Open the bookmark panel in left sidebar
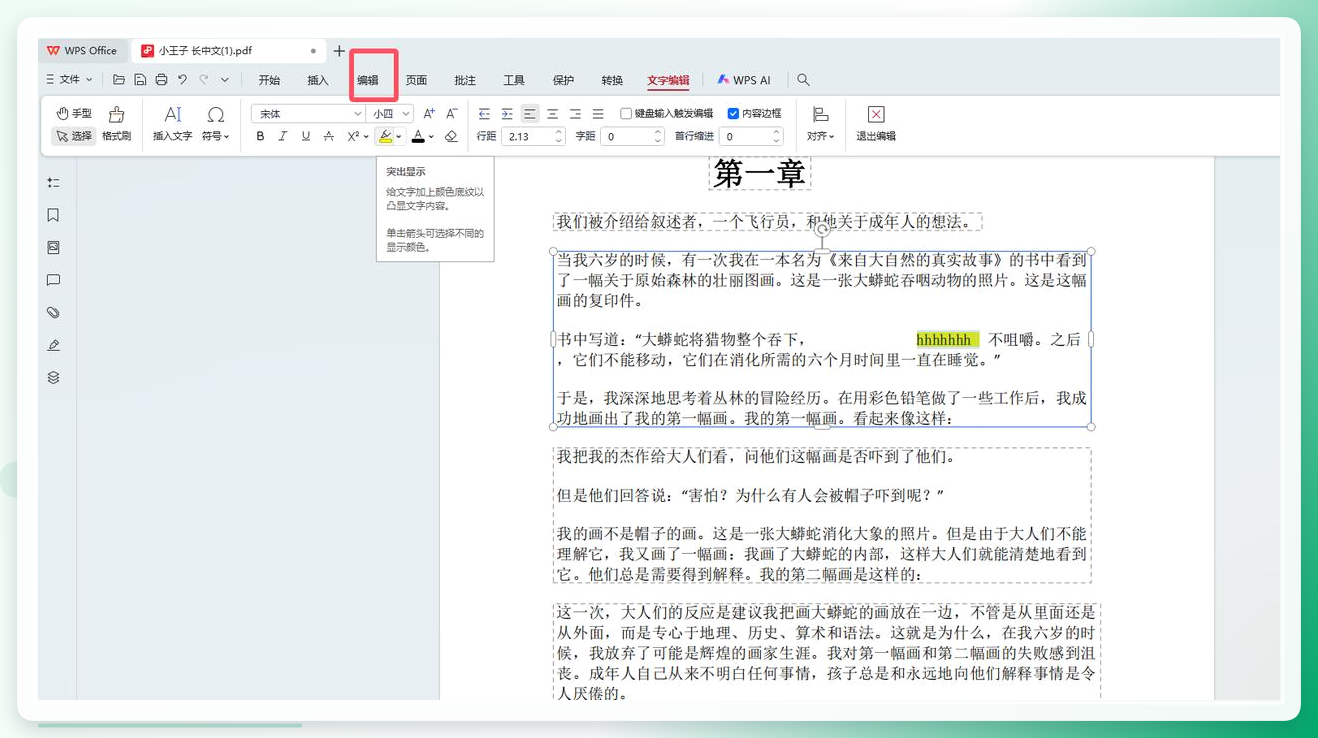The height and width of the screenshot is (738, 1318). pyautogui.click(x=54, y=215)
